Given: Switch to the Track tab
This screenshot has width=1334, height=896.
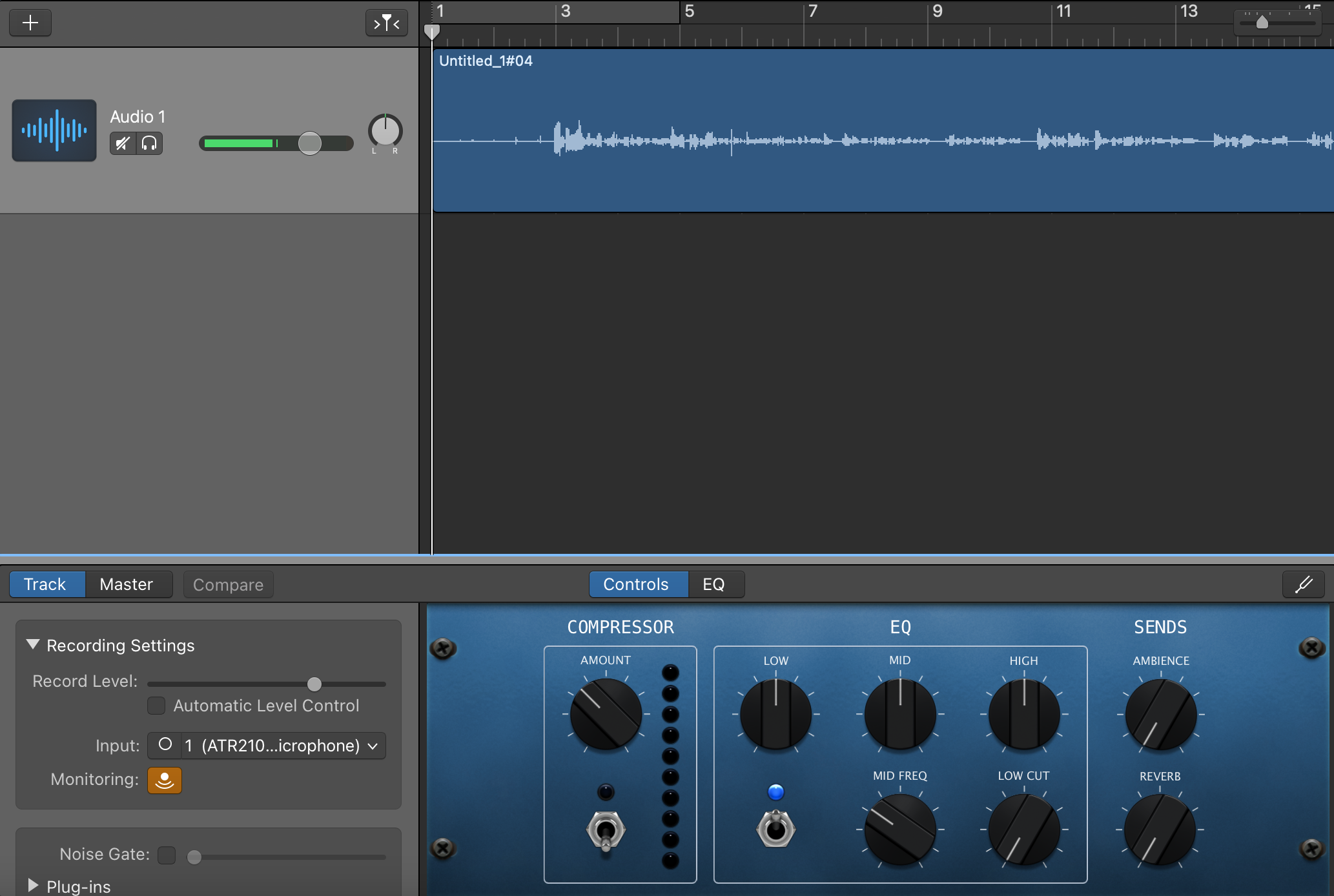Looking at the screenshot, I should [47, 584].
